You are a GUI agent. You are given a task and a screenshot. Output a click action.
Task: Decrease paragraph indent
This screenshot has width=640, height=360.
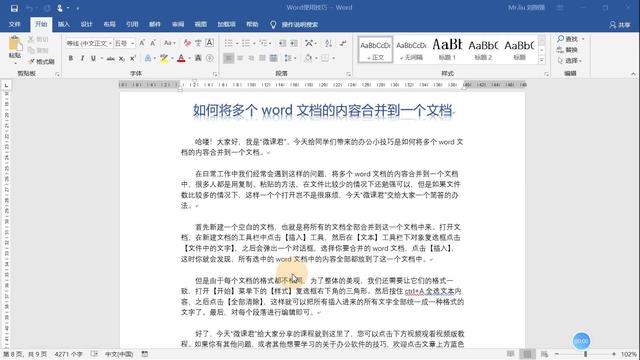pyautogui.click(x=282, y=43)
